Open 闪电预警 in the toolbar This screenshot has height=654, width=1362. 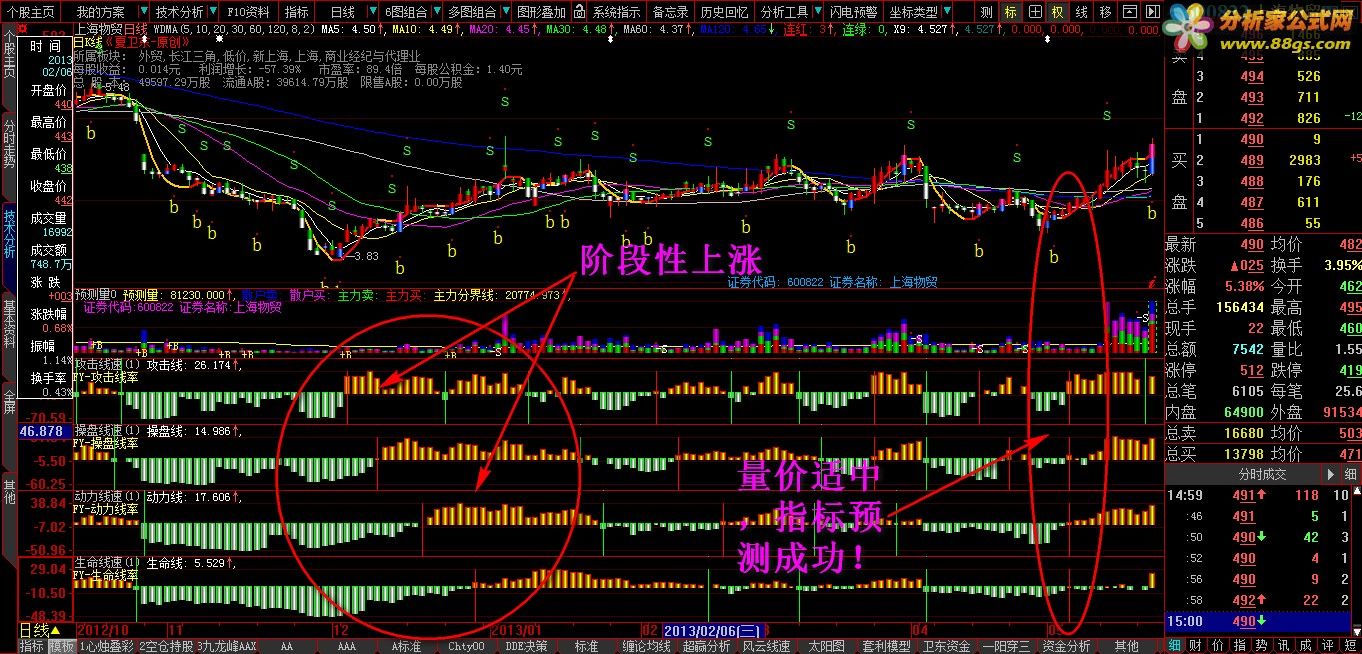tap(854, 12)
